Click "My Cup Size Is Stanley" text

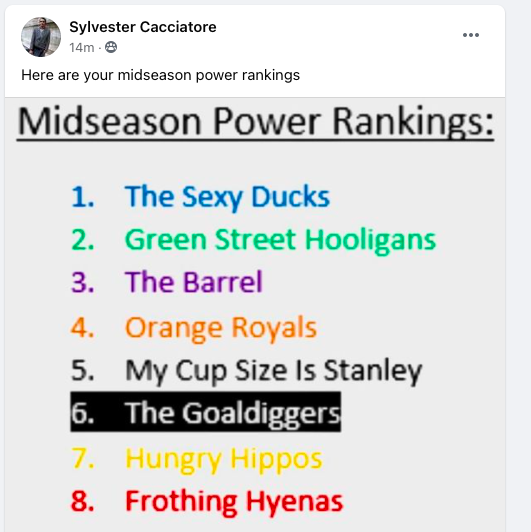(x=273, y=371)
